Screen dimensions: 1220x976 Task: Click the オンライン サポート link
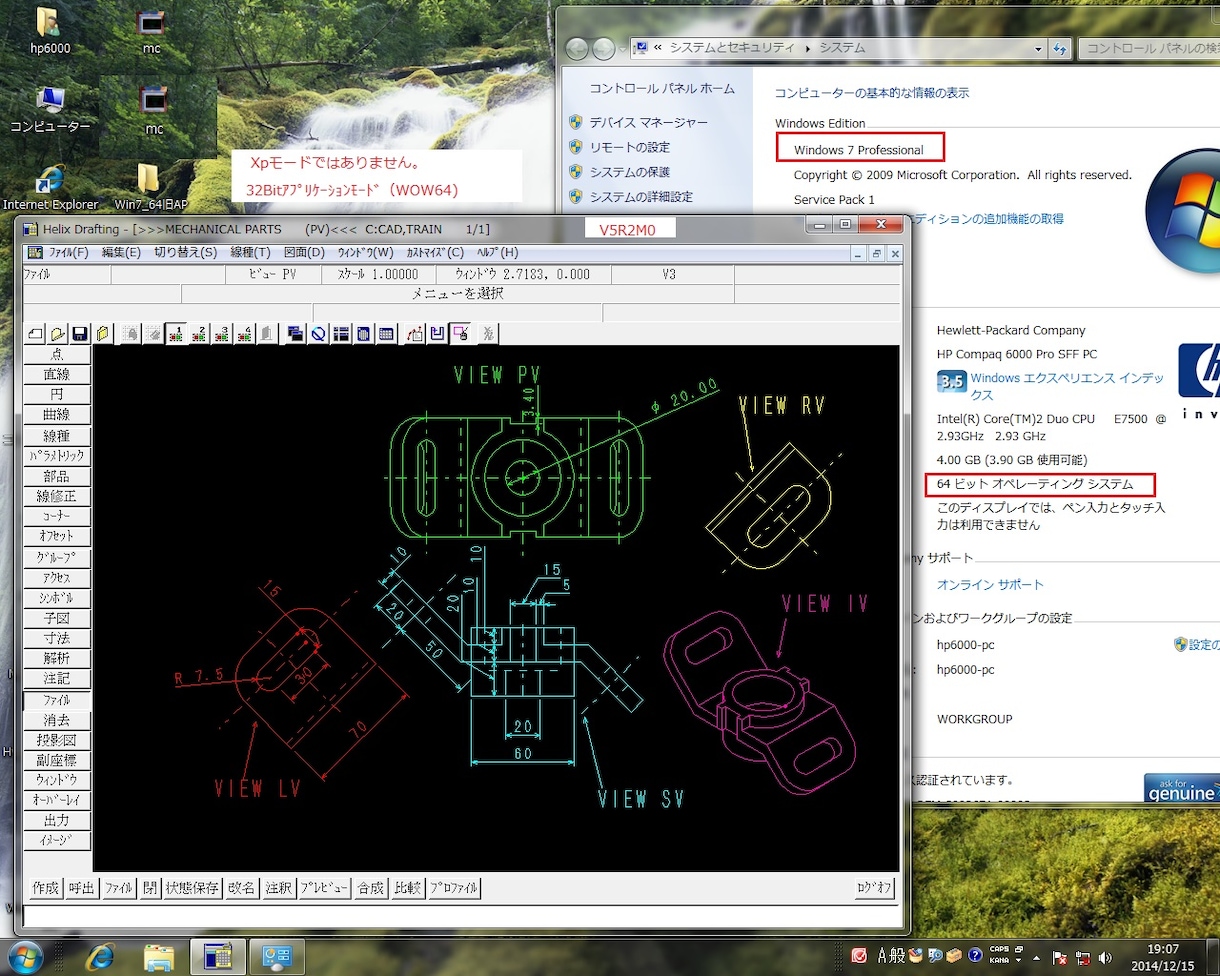click(x=990, y=585)
